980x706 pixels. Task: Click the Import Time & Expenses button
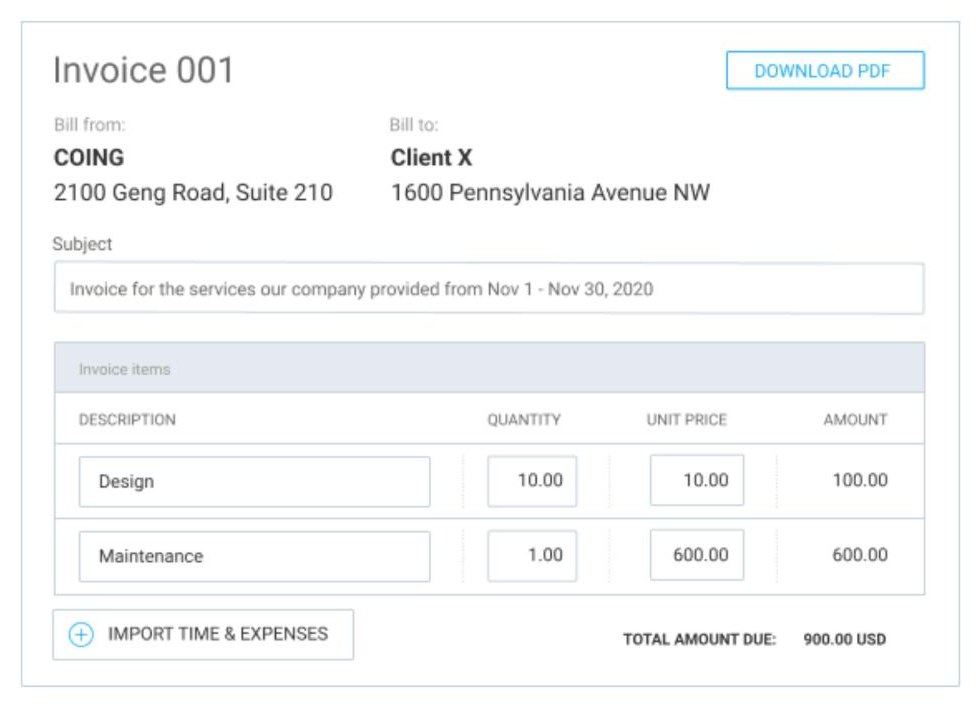tap(203, 634)
